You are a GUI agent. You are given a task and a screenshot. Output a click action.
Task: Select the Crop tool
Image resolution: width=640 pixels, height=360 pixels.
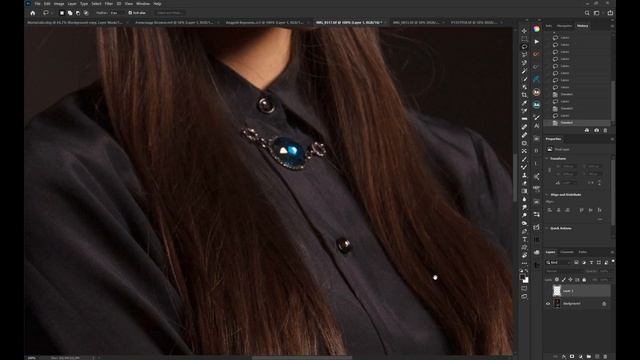tap(524, 95)
